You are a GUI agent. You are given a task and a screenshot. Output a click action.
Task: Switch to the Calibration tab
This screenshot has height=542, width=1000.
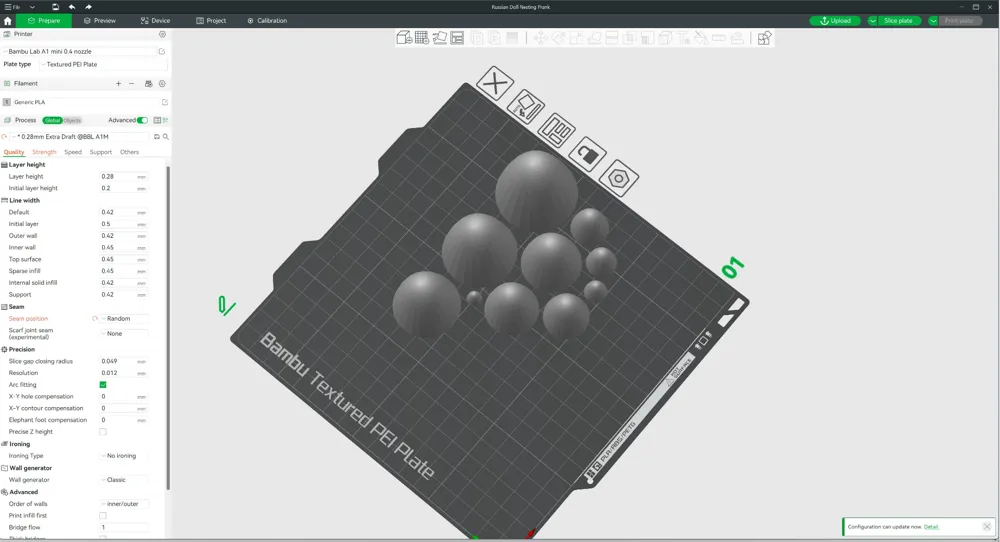click(267, 20)
